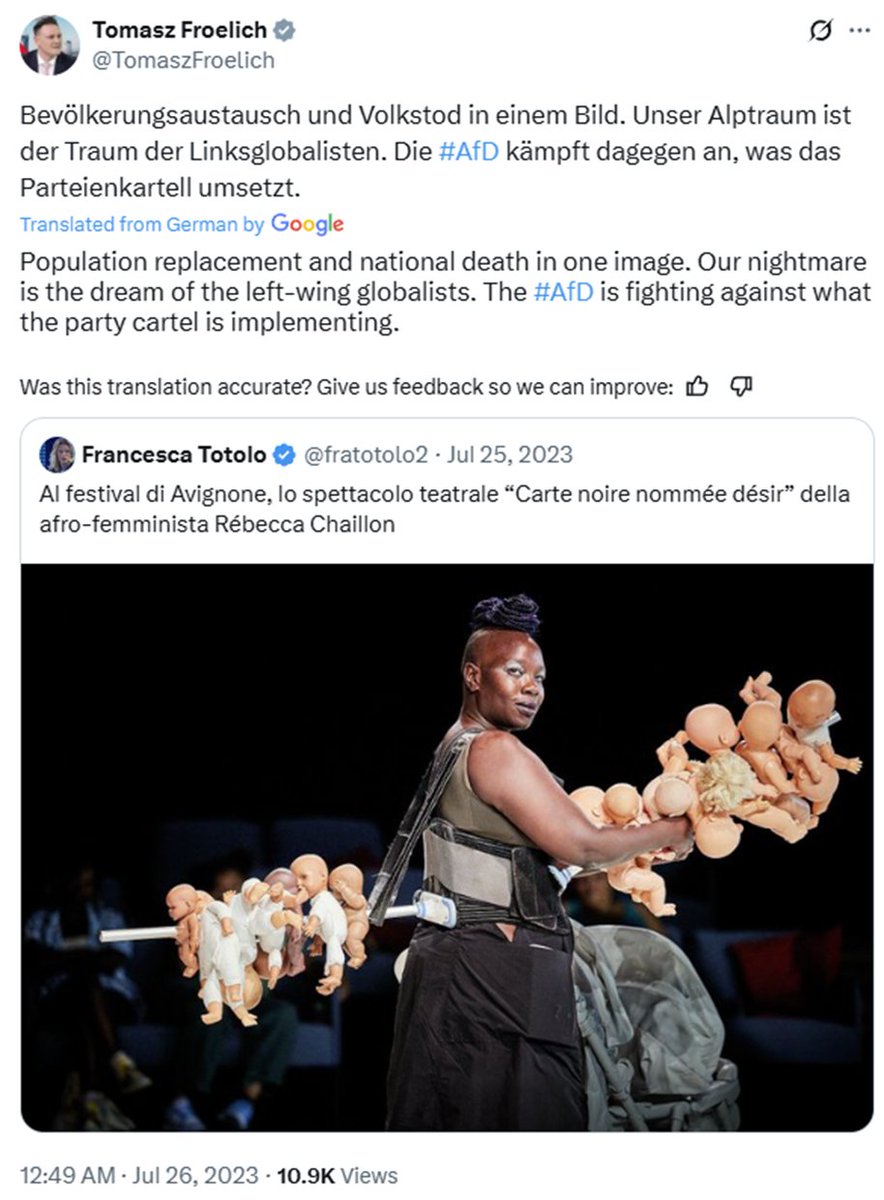The height and width of the screenshot is (1200, 884).
Task: Click the @fratotolo2 handle
Action: pyautogui.click(x=364, y=455)
